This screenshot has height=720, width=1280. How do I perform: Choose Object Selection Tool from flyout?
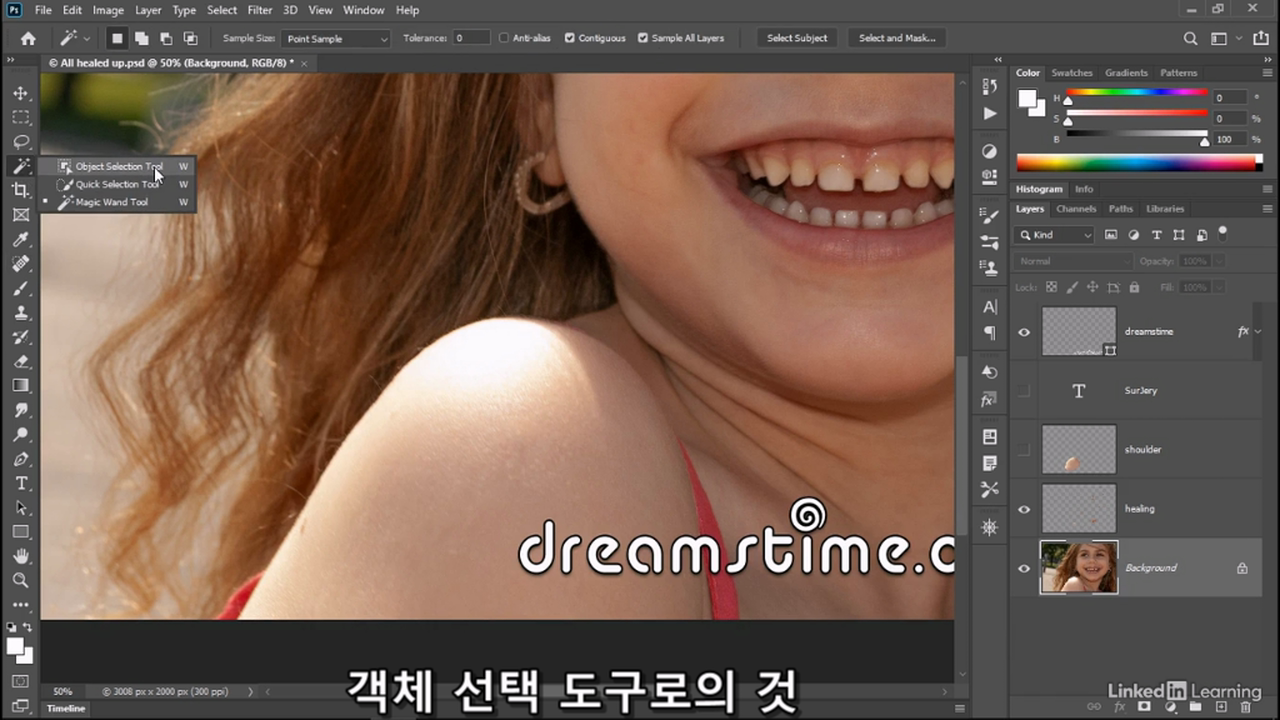(x=118, y=166)
